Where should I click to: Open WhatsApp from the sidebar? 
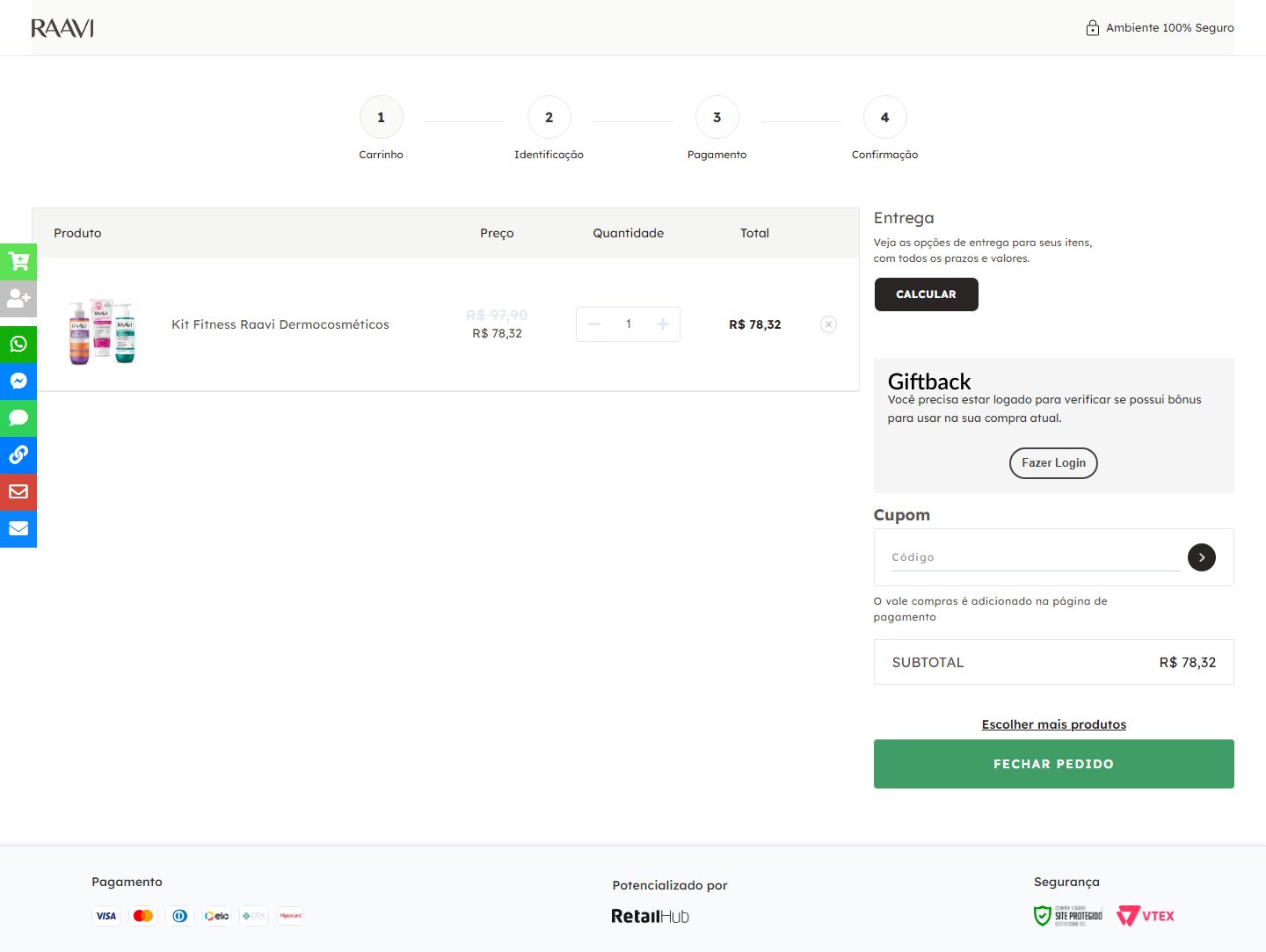pyautogui.click(x=18, y=344)
